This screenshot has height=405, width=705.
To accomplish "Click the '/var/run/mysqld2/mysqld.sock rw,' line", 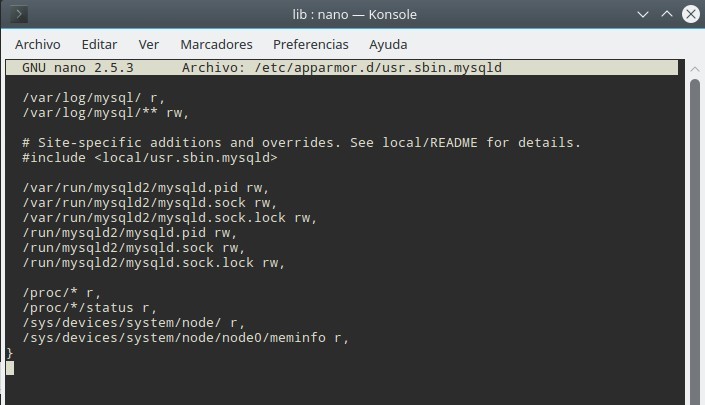I will [x=150, y=203].
